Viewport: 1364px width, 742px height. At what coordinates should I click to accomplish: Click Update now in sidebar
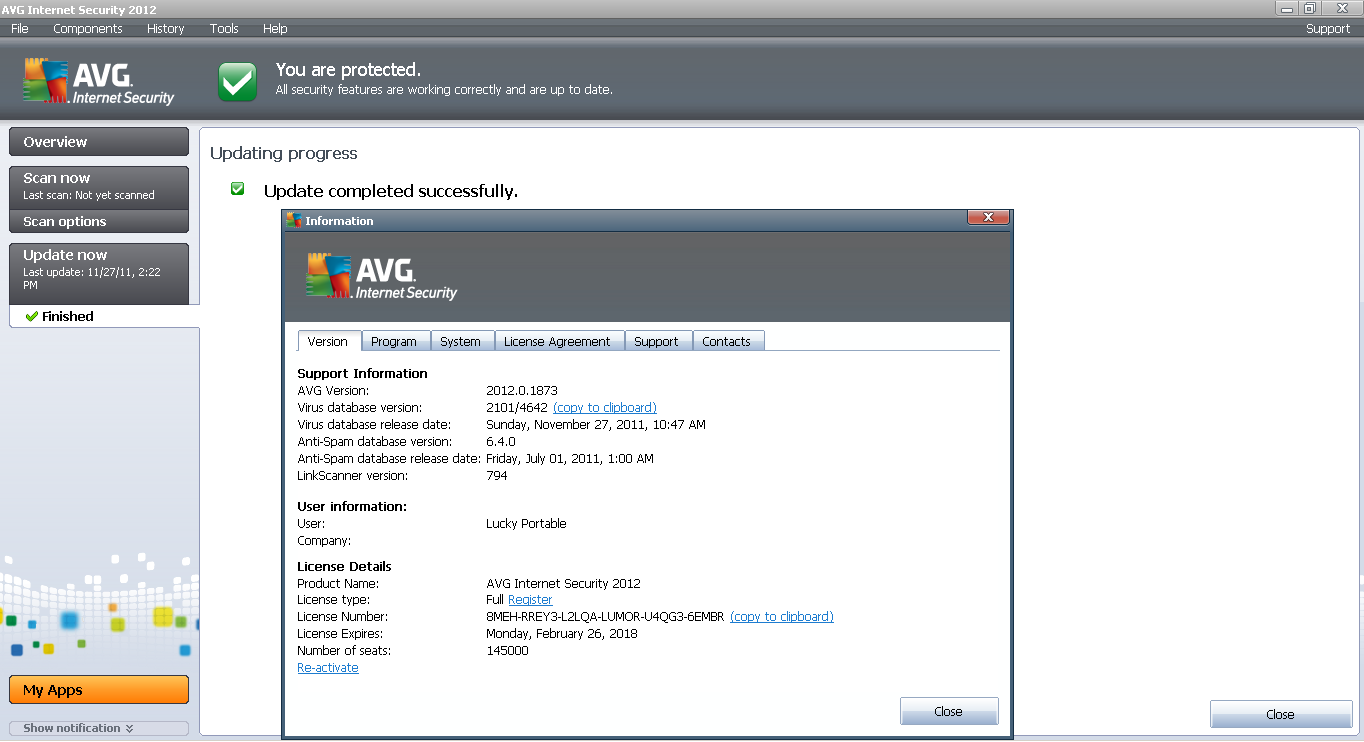coord(99,272)
